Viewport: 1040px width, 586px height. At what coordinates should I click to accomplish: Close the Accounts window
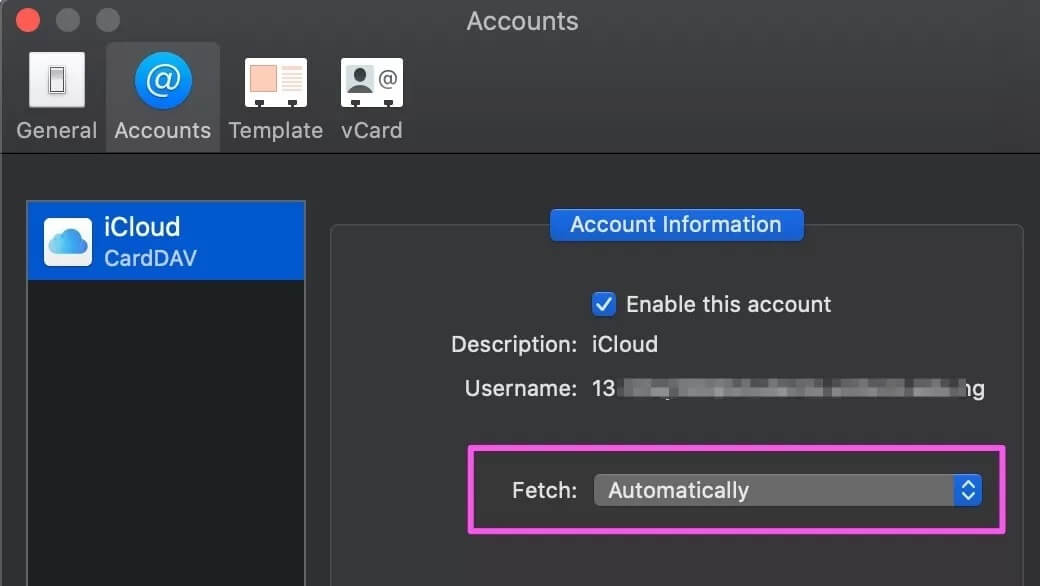coord(28,20)
